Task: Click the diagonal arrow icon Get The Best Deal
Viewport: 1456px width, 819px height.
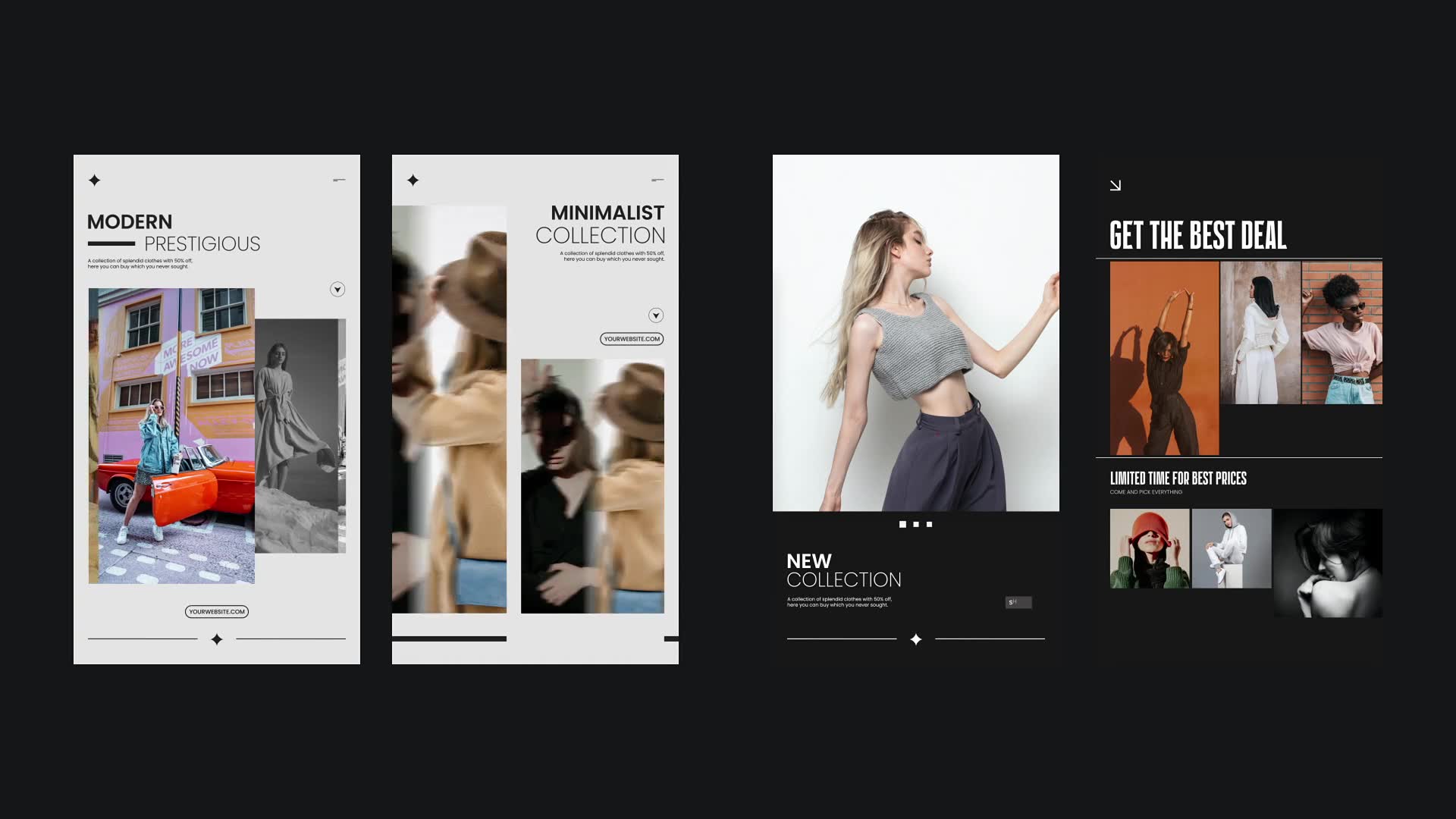Action: (1116, 185)
